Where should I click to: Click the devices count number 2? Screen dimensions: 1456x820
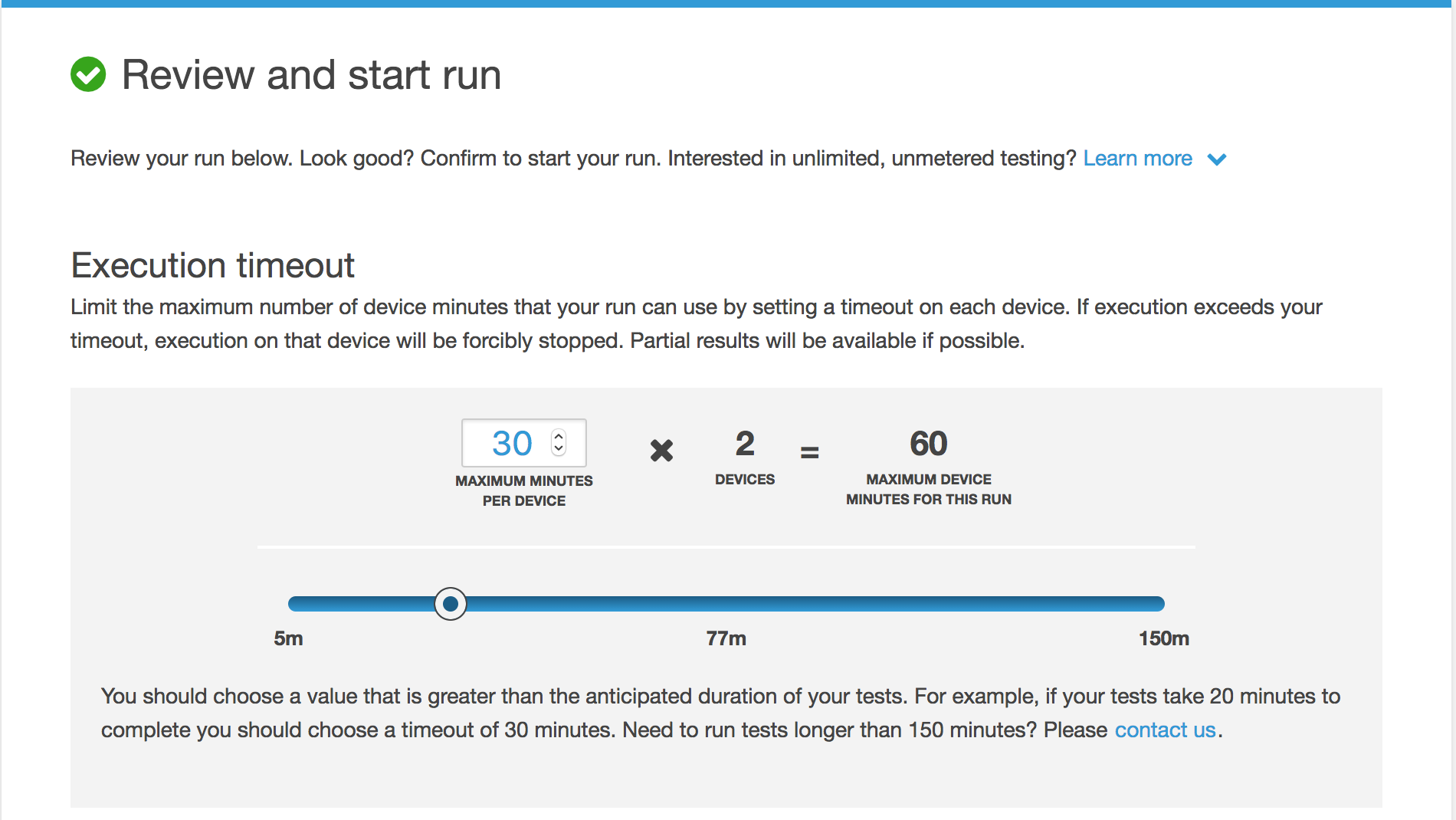click(745, 444)
